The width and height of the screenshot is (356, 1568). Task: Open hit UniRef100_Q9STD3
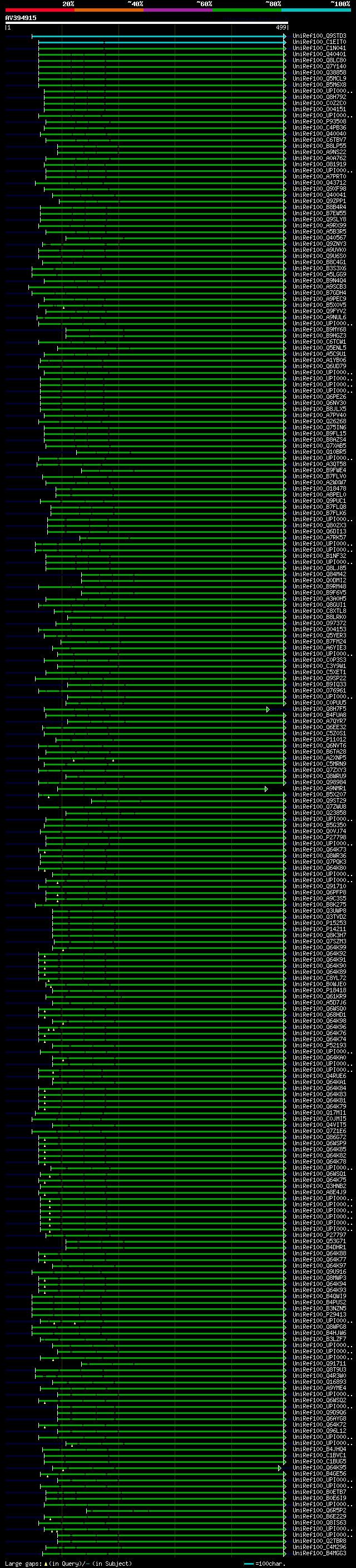pyautogui.click(x=319, y=36)
